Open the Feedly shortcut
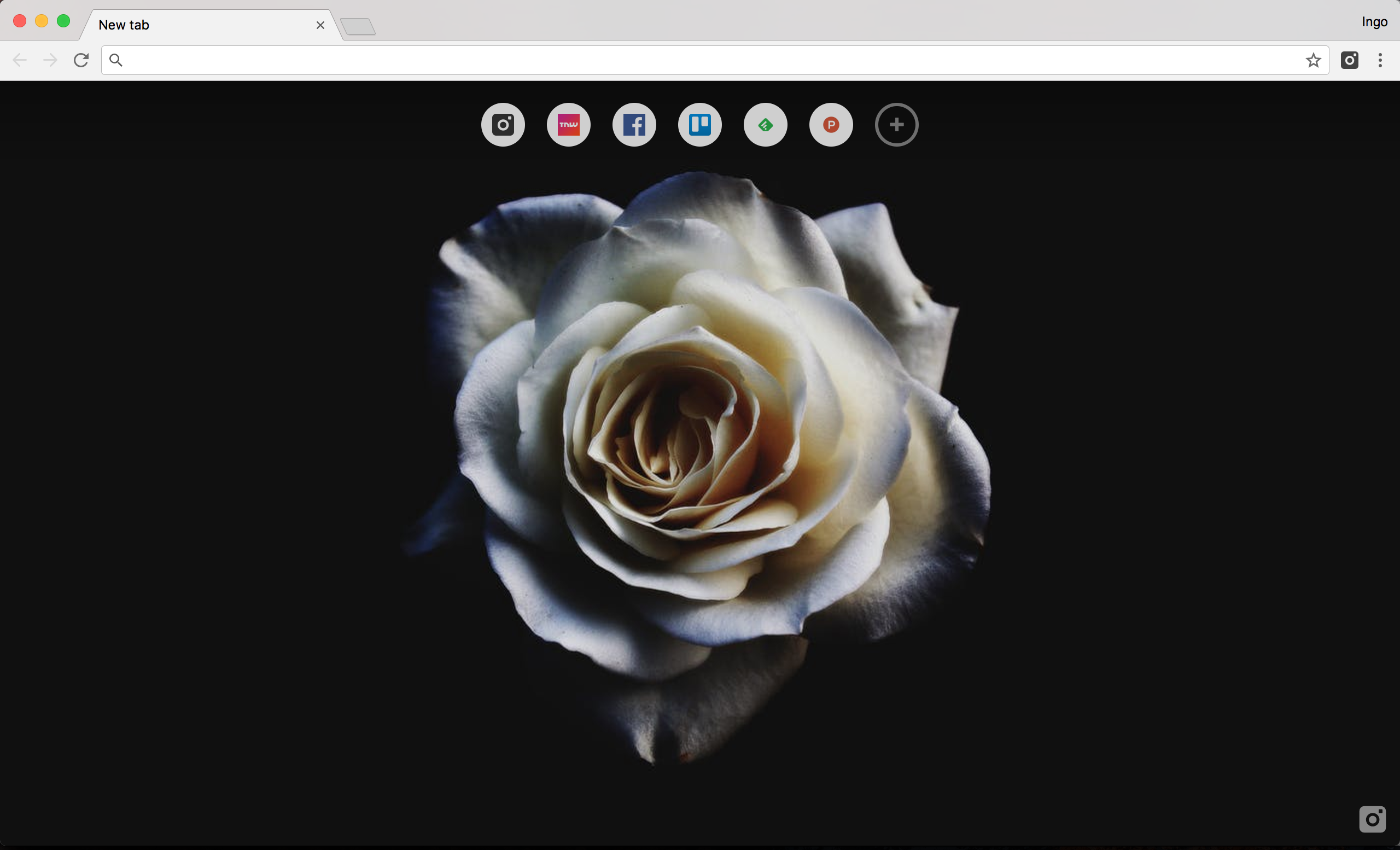This screenshot has height=850, width=1400. pos(765,124)
